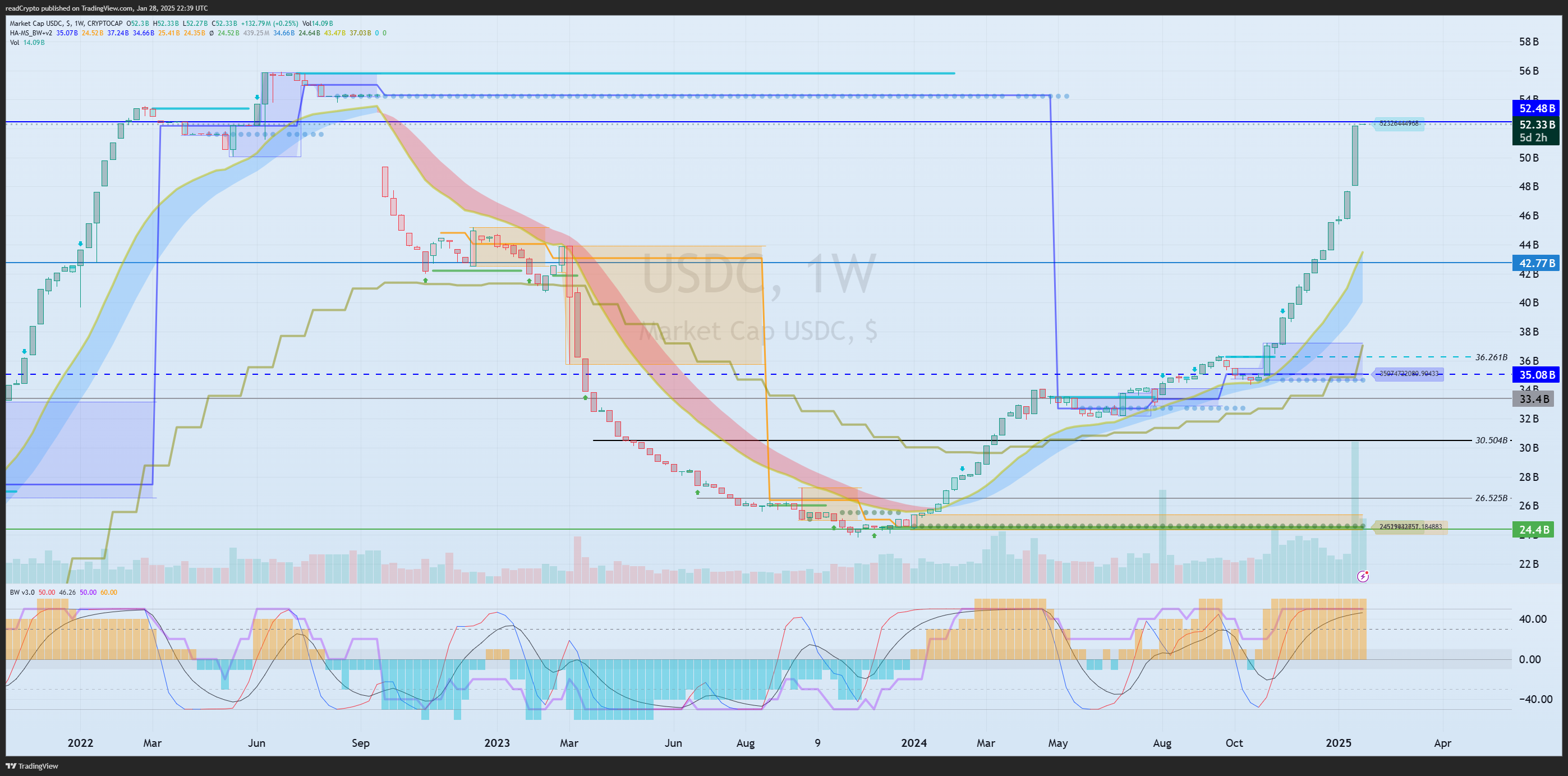Image resolution: width=1568 pixels, height=776 pixels.
Task: Click the 43.47B value in HA-MS legend
Action: point(335,33)
